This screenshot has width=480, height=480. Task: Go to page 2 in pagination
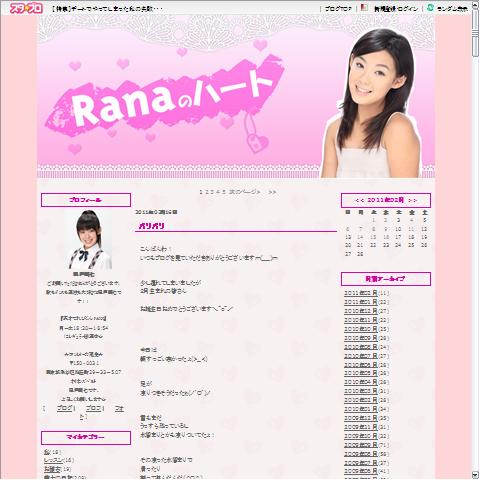[x=206, y=192]
